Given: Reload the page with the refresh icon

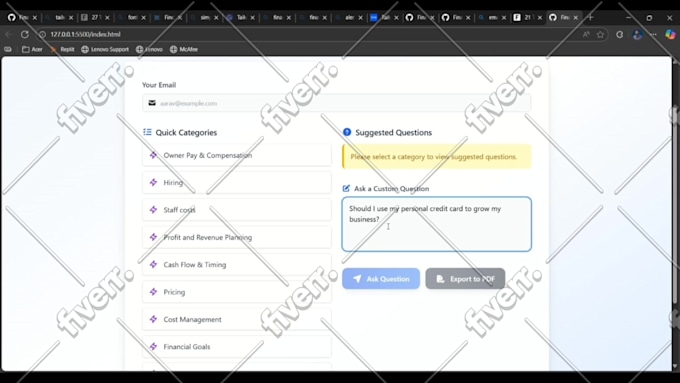Looking at the screenshot, I should 25,34.
